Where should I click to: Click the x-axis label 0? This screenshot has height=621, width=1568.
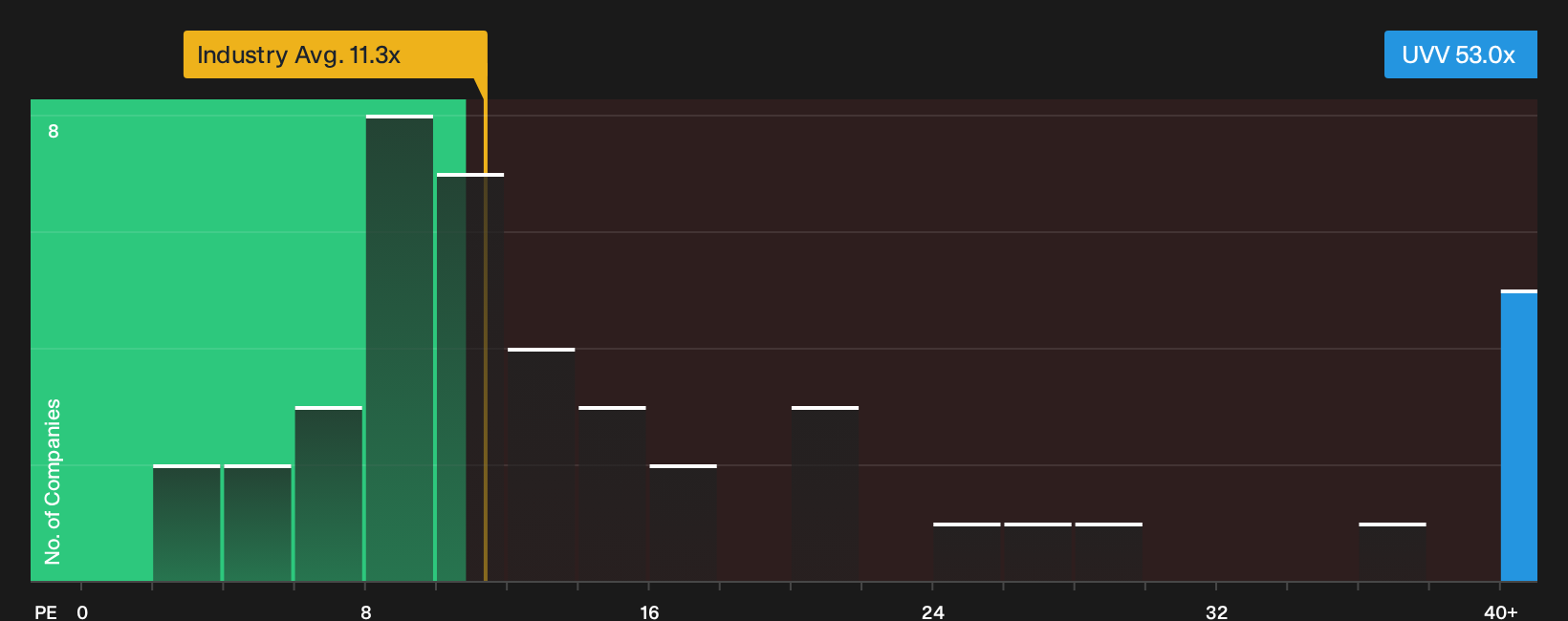pyautogui.click(x=82, y=611)
